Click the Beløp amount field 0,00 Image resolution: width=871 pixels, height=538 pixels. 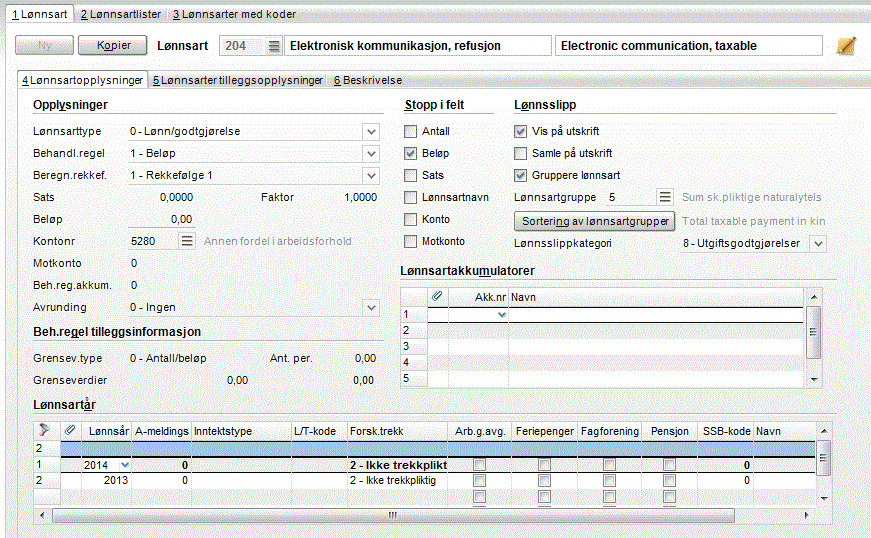coord(161,219)
